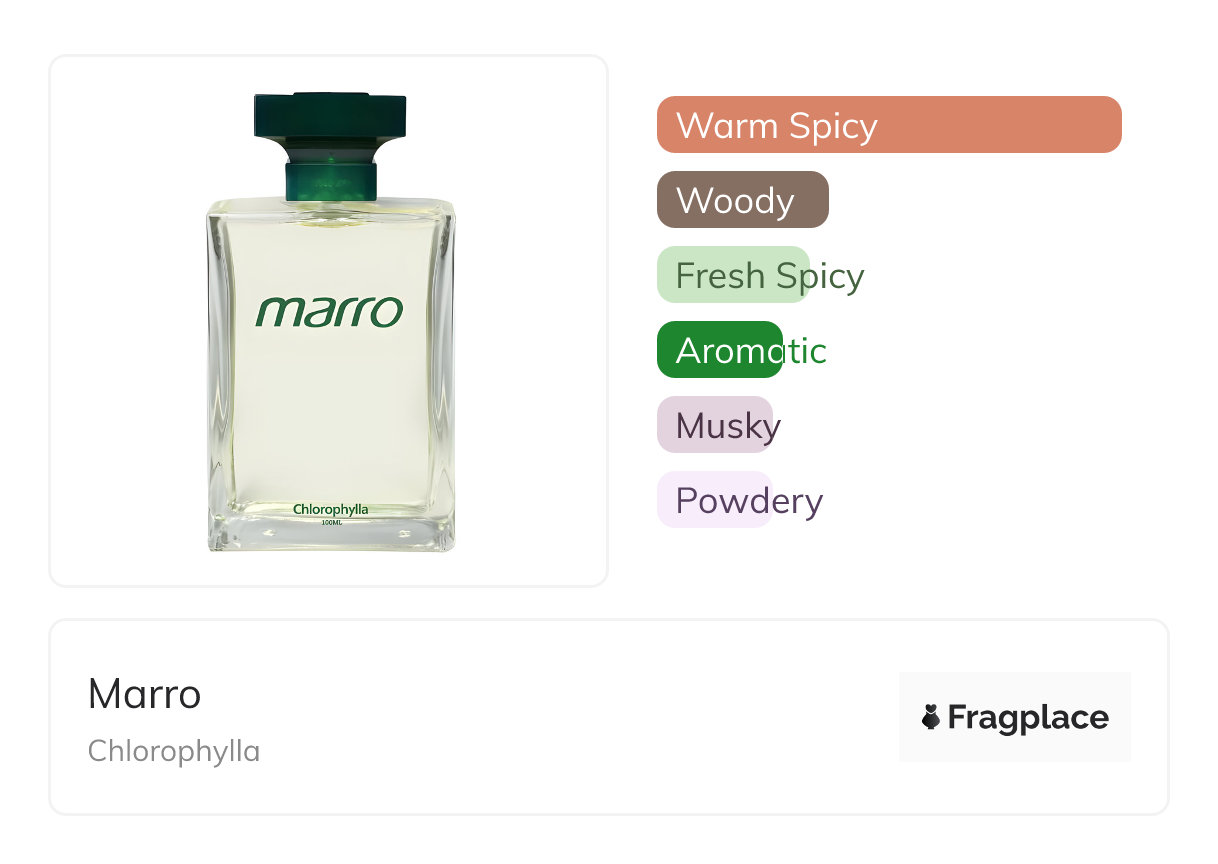
Task: Open the Chlorophylla brand link below the title
Action: click(x=174, y=751)
